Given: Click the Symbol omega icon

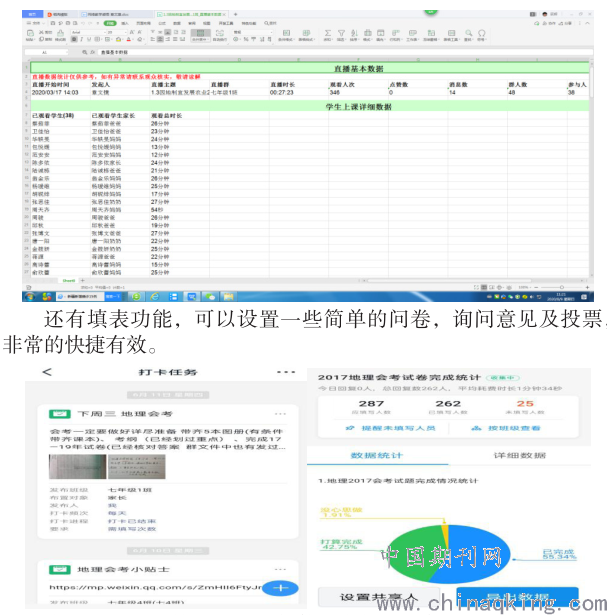Looking at the screenshot, I should point(482,33).
